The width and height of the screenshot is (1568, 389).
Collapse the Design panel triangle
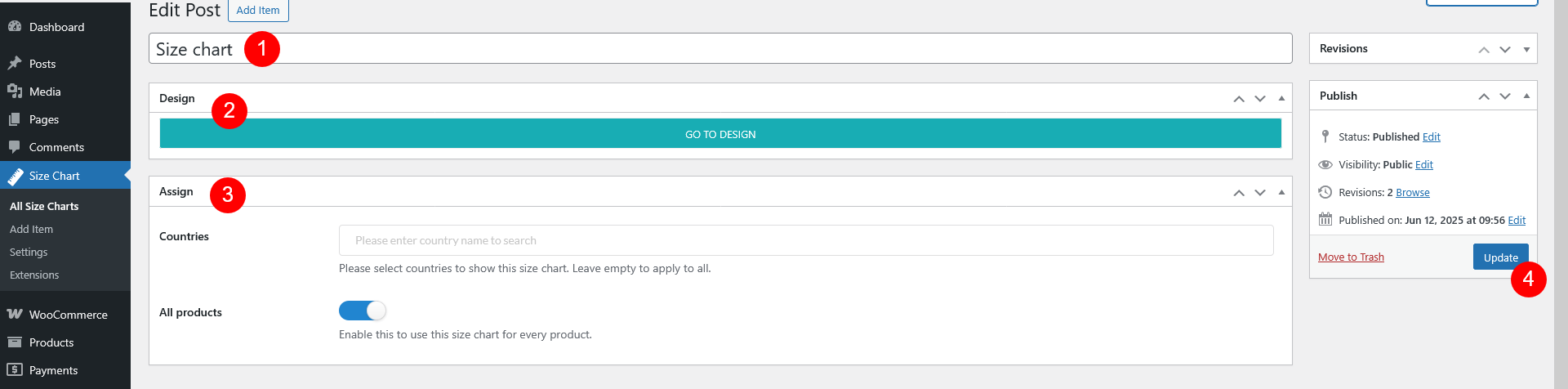click(1281, 98)
